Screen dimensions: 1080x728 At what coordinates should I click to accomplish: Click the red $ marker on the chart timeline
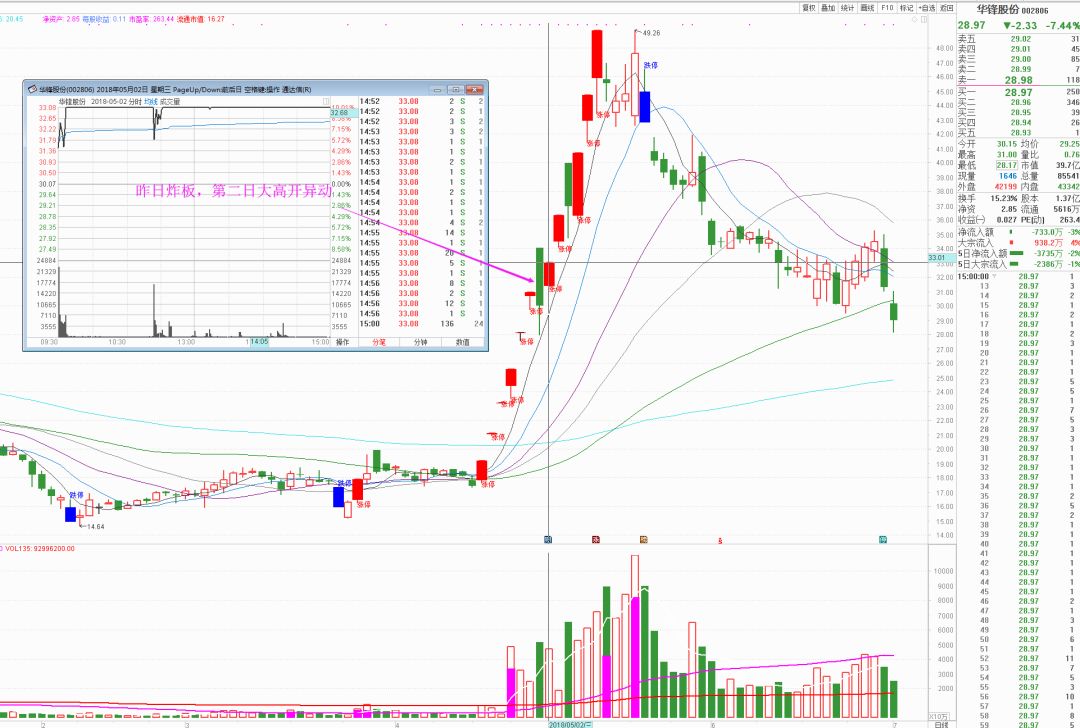[x=720, y=541]
